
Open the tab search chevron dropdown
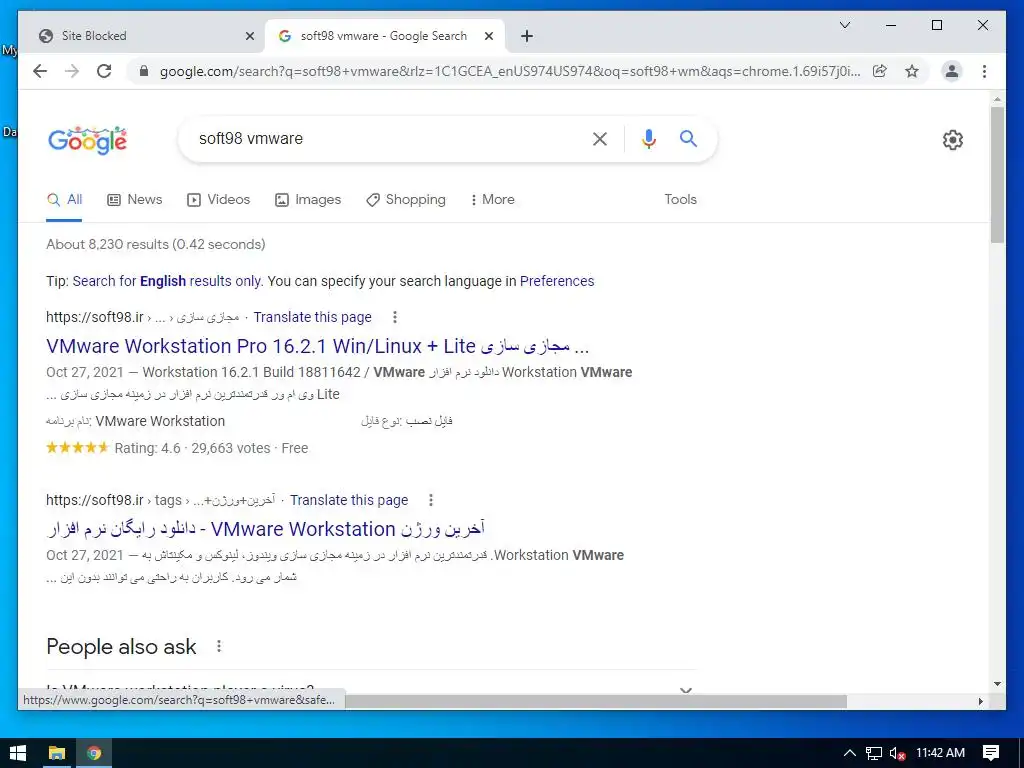[x=844, y=25]
